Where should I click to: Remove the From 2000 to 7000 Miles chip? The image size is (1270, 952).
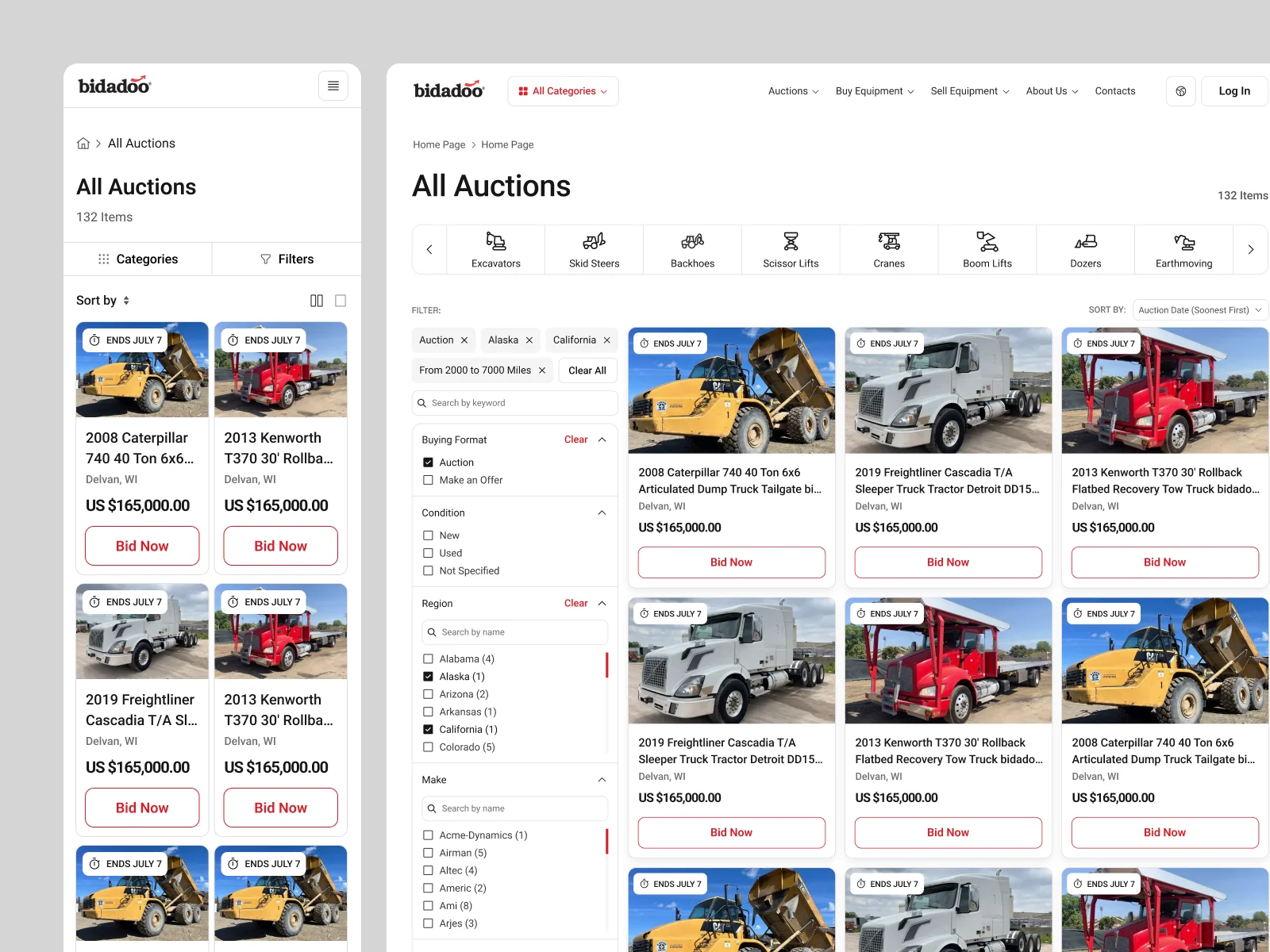click(542, 370)
